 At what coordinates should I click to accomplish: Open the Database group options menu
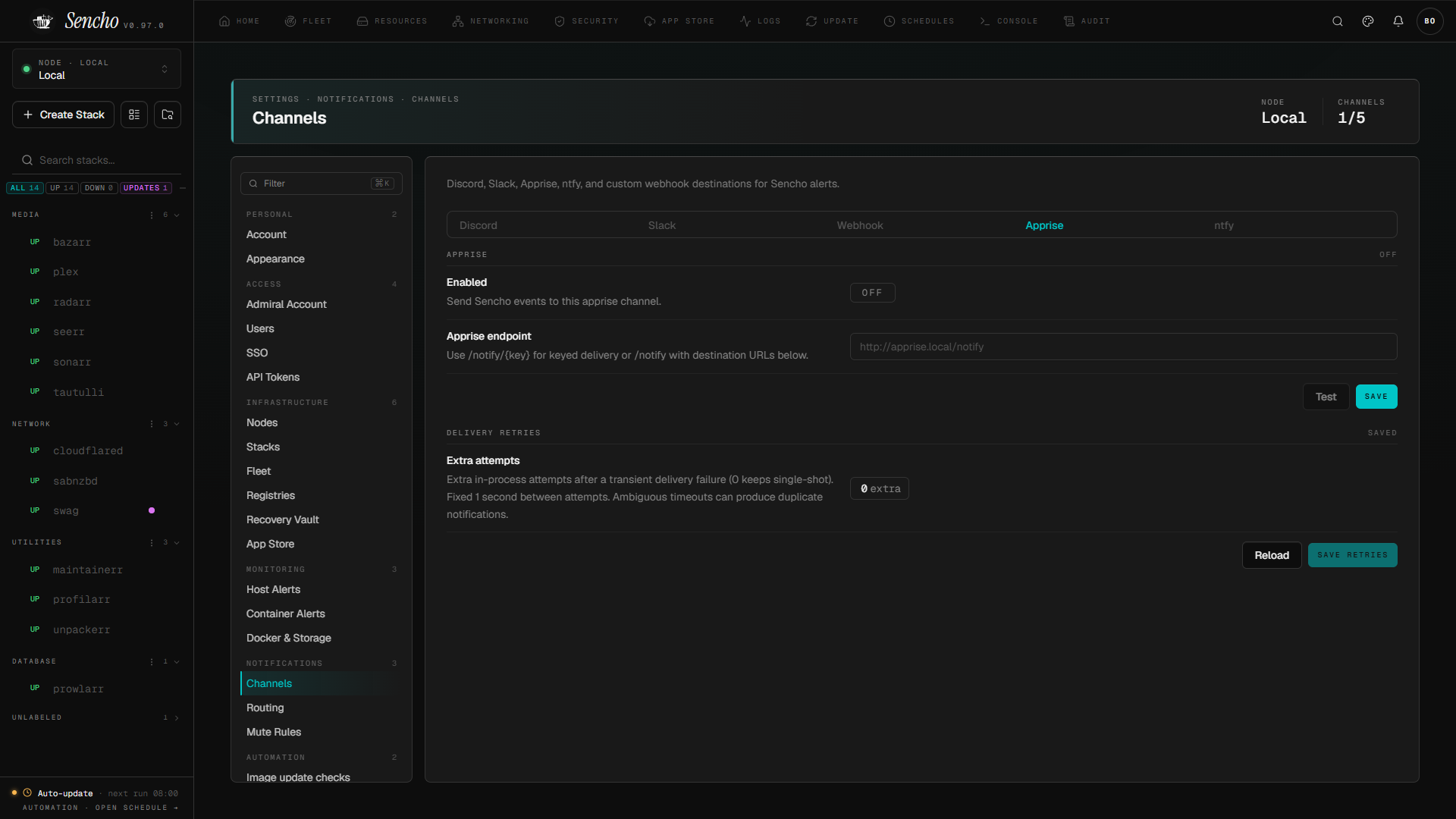(152, 661)
